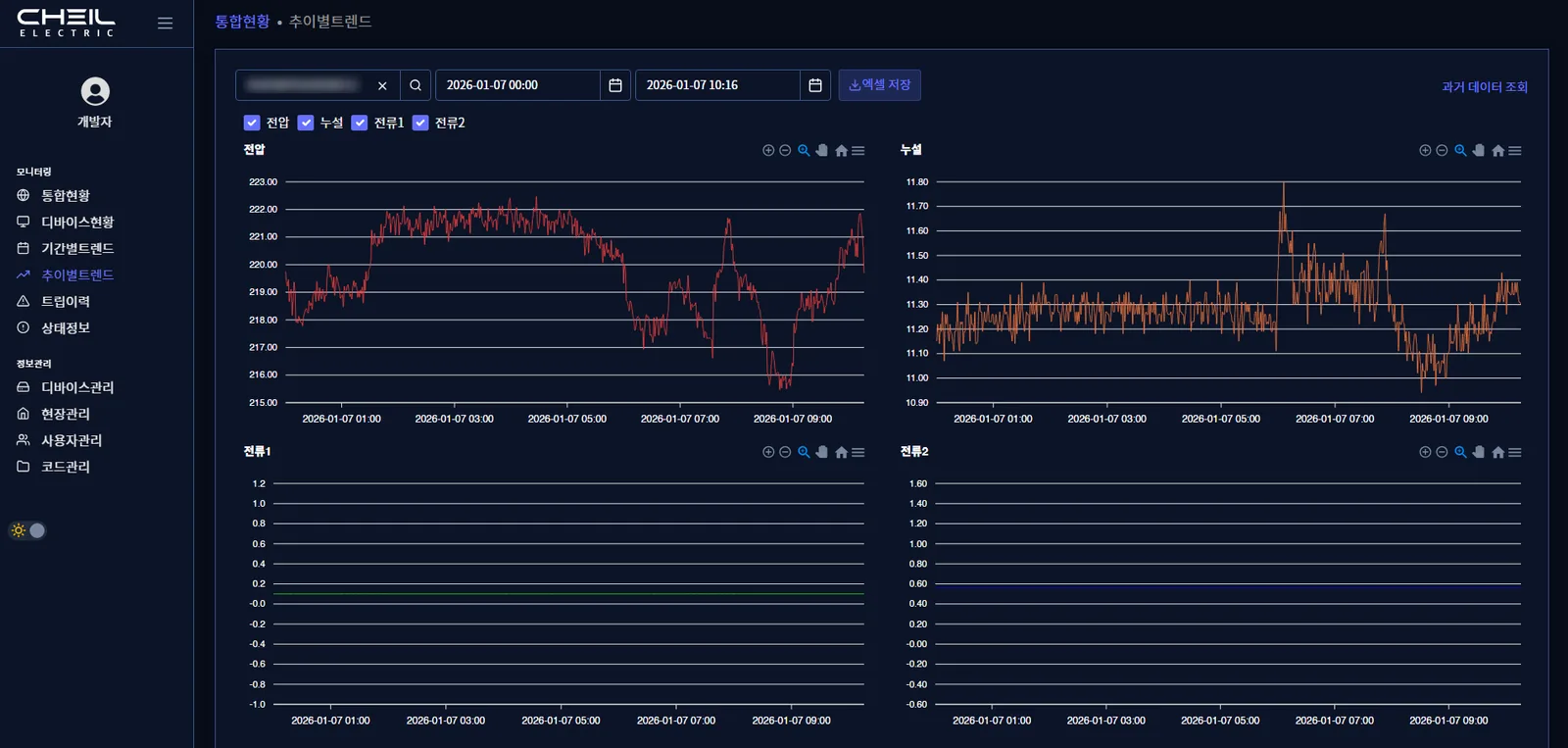Image resolution: width=1568 pixels, height=748 pixels.
Task: Toggle the light/dark theme switch
Action: 28,530
